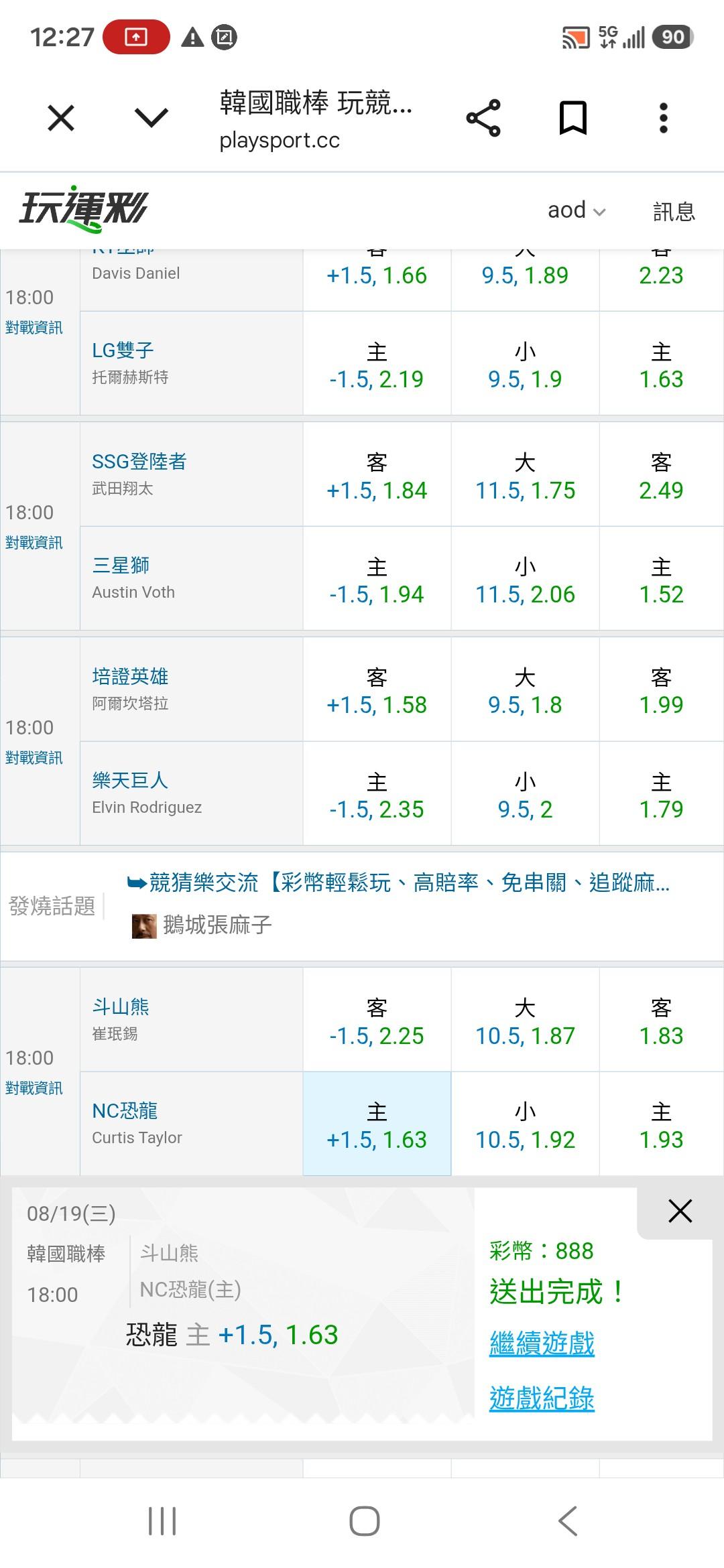Open the 訊息 messages menu

(674, 211)
